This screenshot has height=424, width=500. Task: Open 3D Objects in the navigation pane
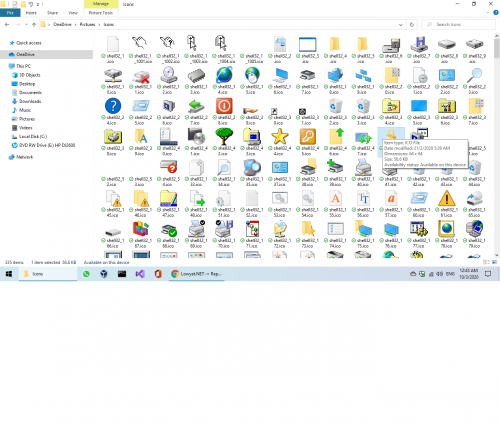(29, 75)
